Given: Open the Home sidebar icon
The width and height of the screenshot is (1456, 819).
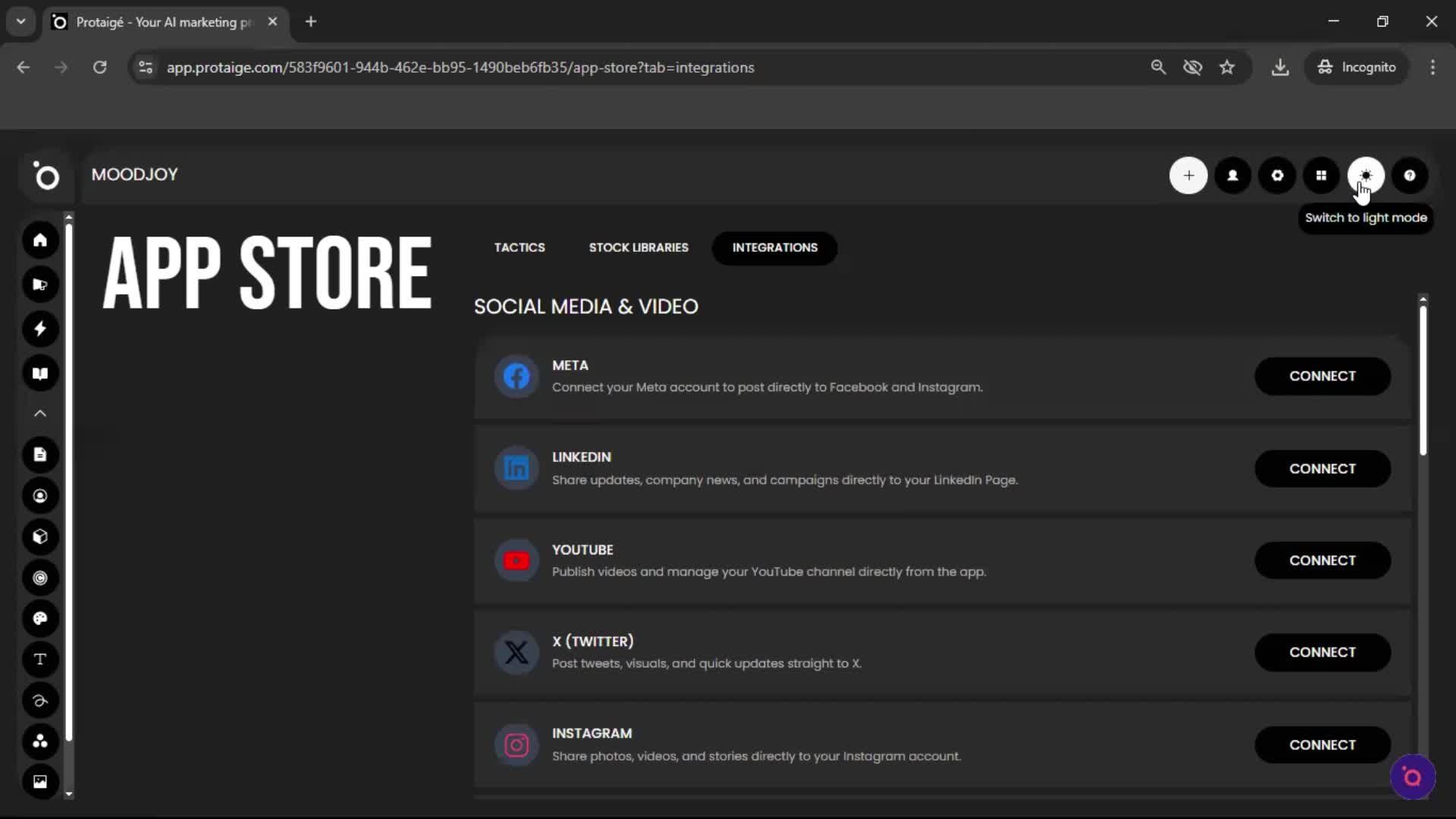Looking at the screenshot, I should (x=40, y=240).
